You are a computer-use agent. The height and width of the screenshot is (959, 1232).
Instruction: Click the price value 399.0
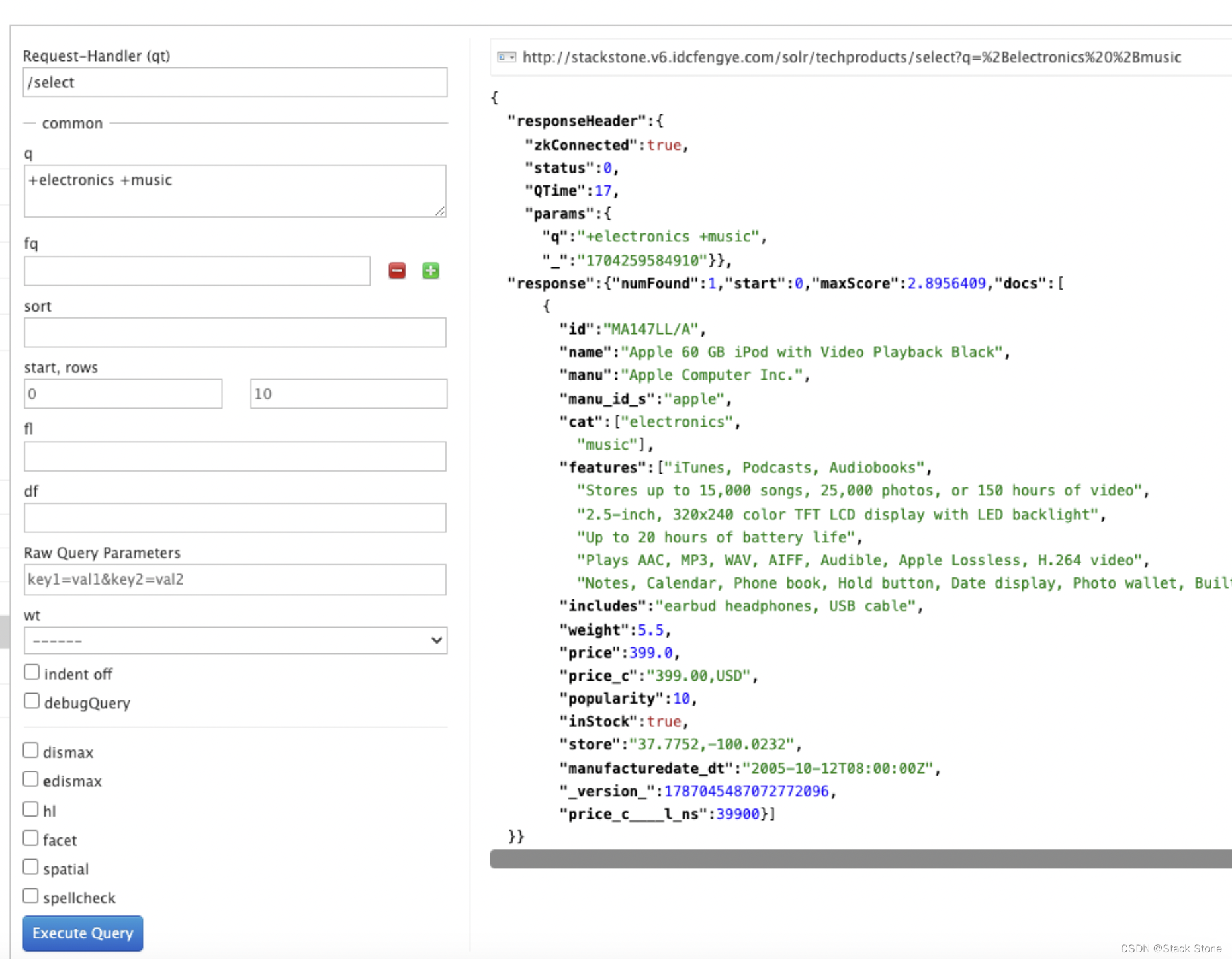pos(651,653)
